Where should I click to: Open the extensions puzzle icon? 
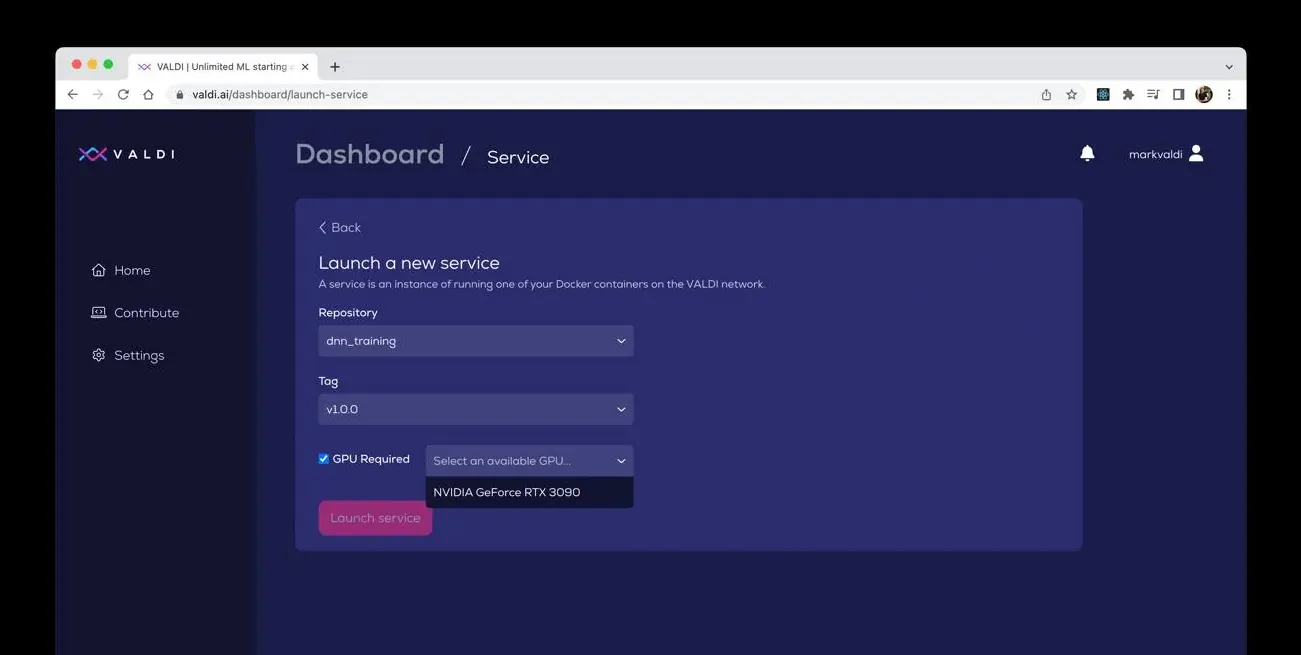click(1128, 95)
